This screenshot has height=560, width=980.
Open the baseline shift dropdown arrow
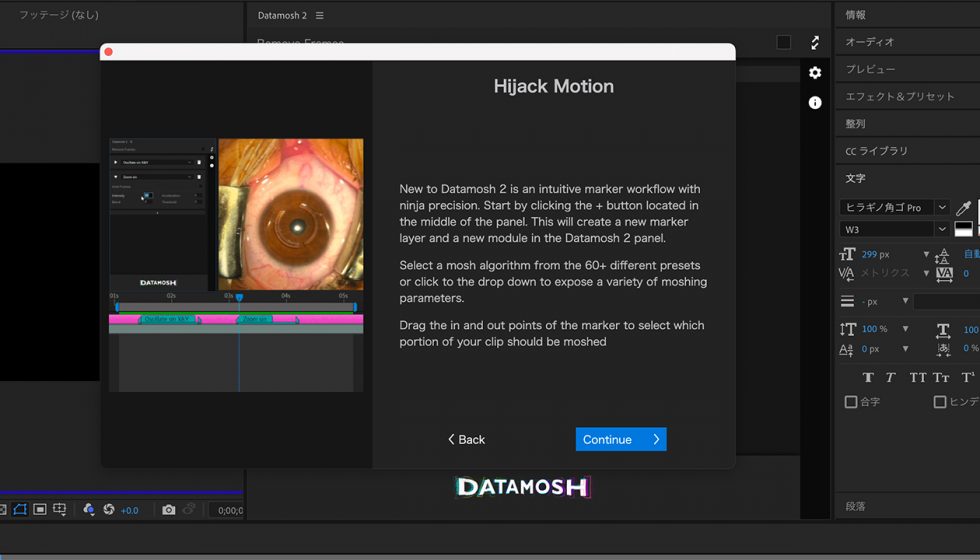point(905,349)
